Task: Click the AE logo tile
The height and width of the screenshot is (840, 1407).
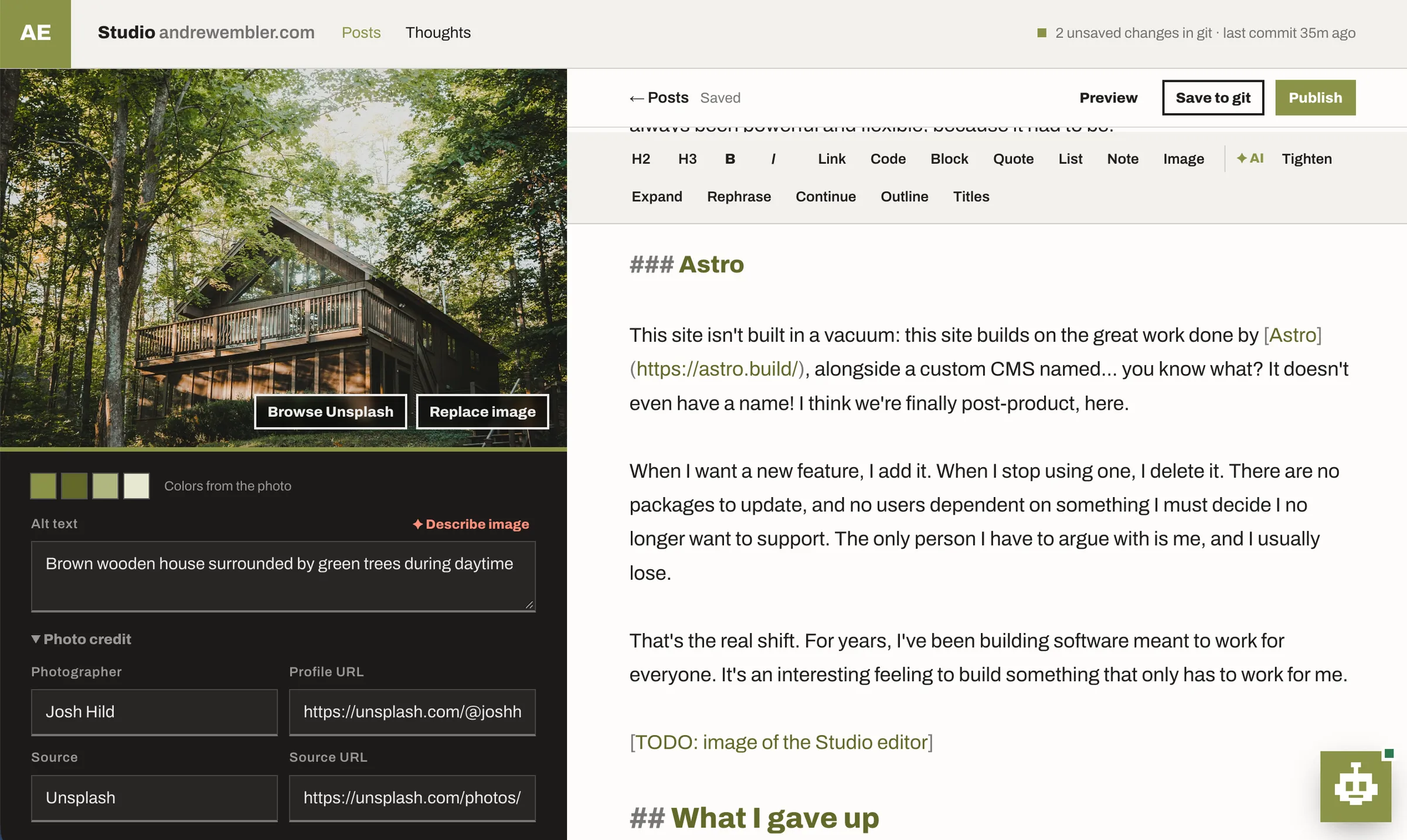Action: 35,33
